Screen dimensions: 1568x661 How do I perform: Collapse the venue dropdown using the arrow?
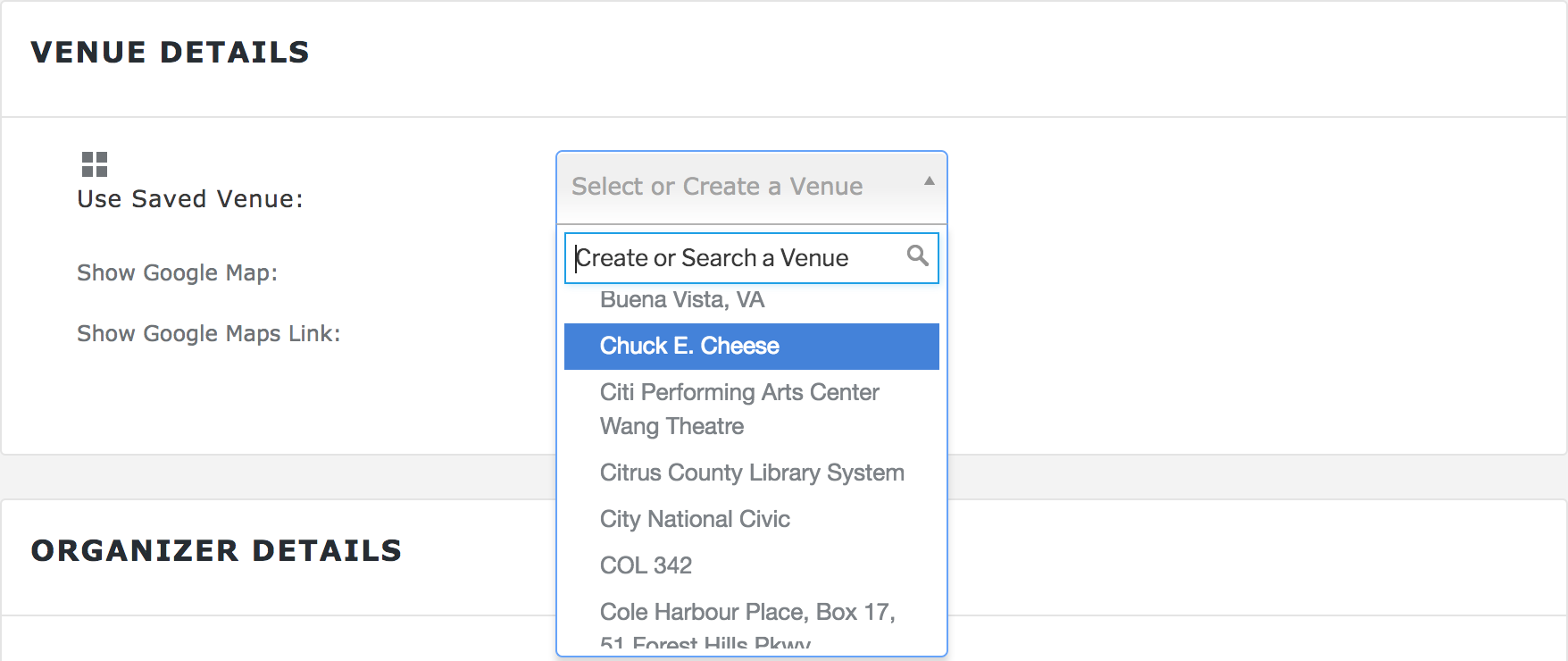[x=929, y=181]
